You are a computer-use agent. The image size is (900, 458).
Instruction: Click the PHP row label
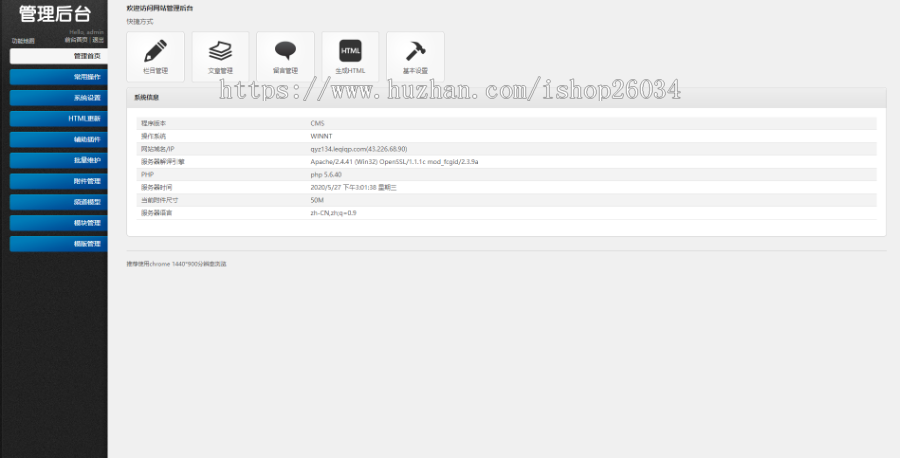tap(148, 174)
